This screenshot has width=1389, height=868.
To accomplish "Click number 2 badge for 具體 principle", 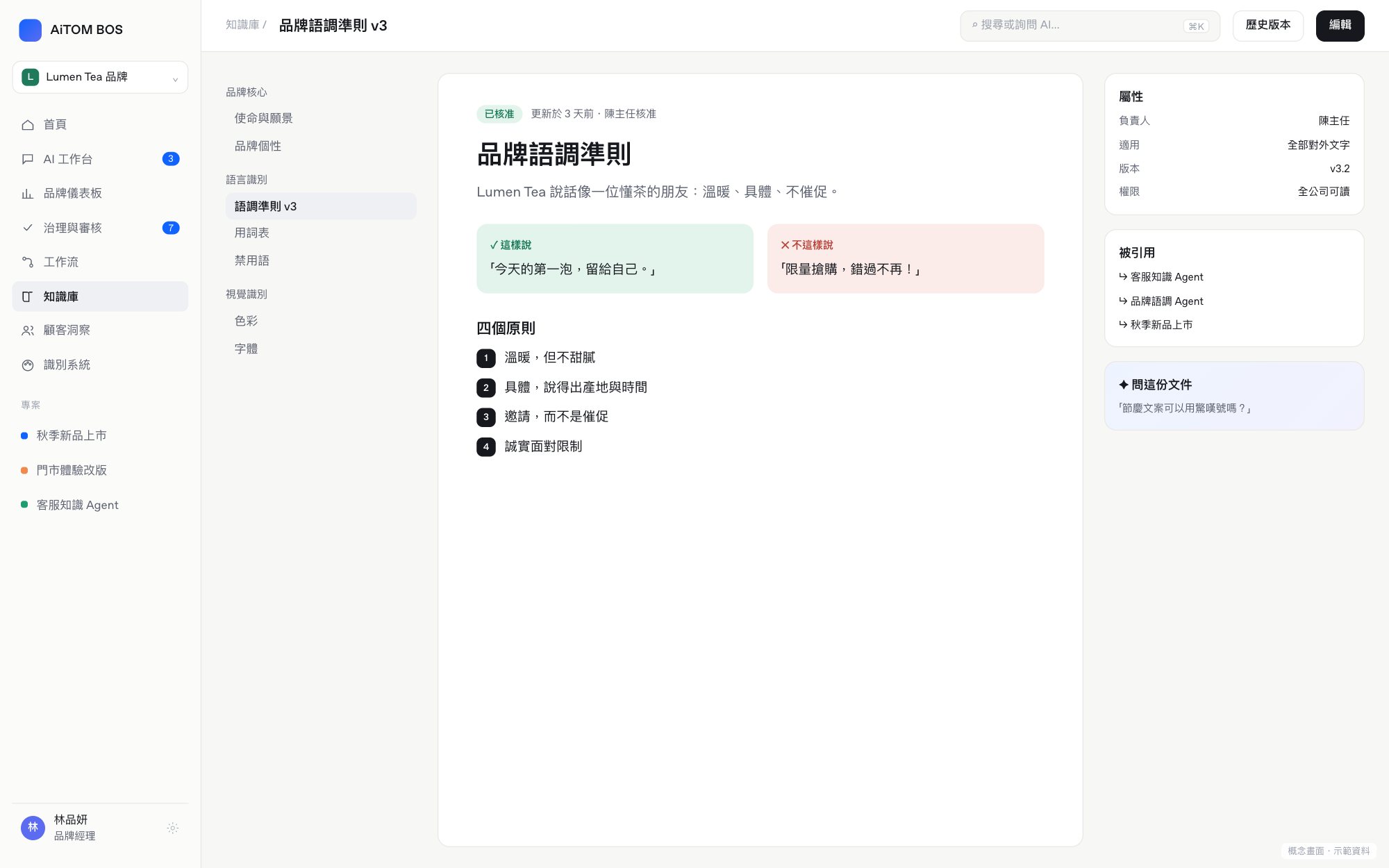I will [x=486, y=387].
